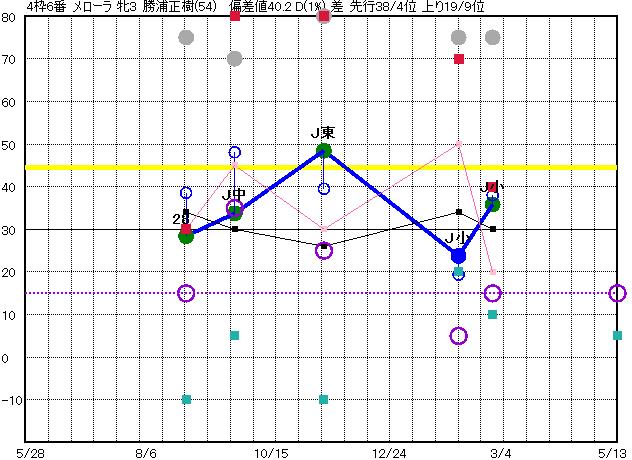This screenshot has height=460, width=632.
Task: Select the open blue circle above the J中 label
Action: [235, 153]
